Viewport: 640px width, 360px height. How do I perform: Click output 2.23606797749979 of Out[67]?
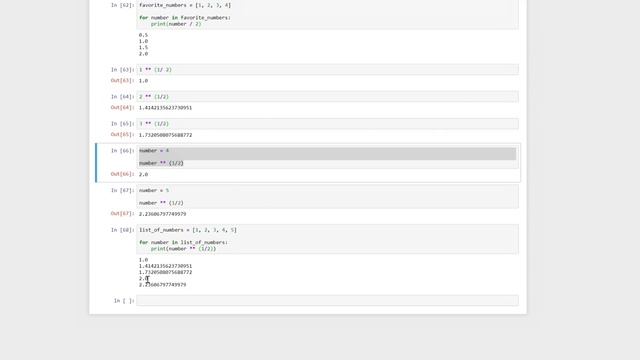(x=162, y=214)
